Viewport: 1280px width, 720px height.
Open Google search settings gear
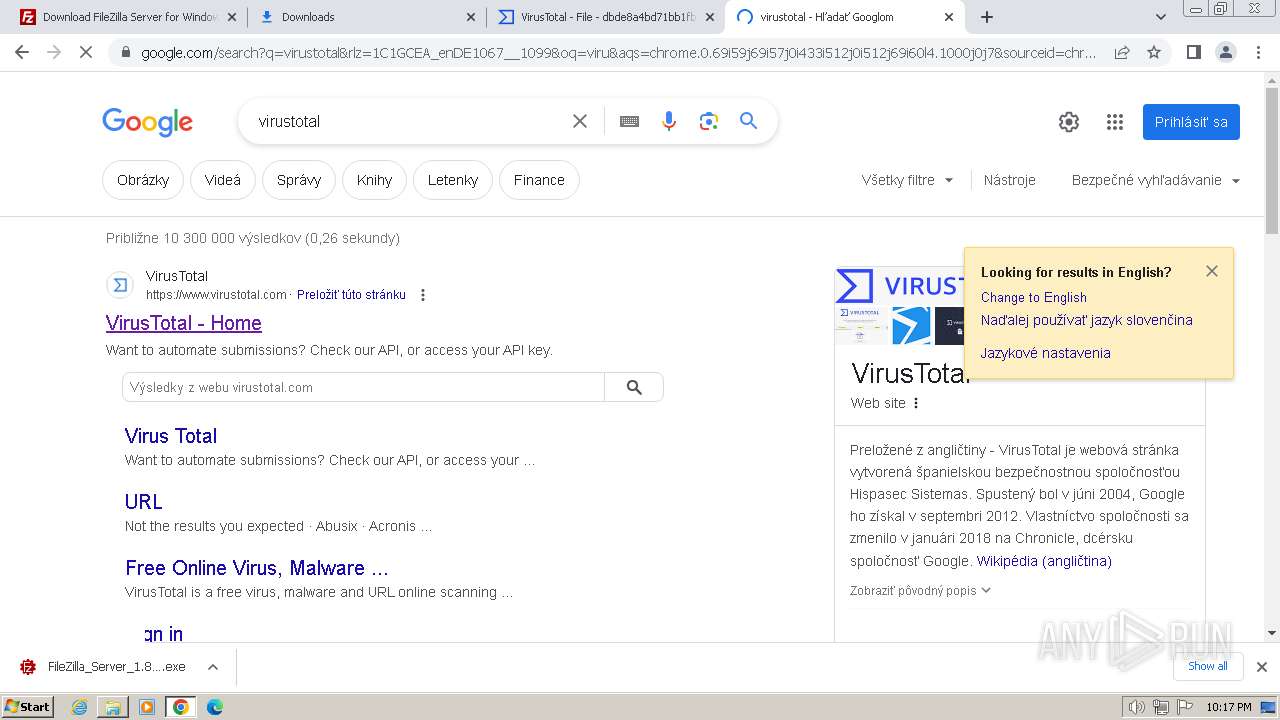click(1069, 122)
